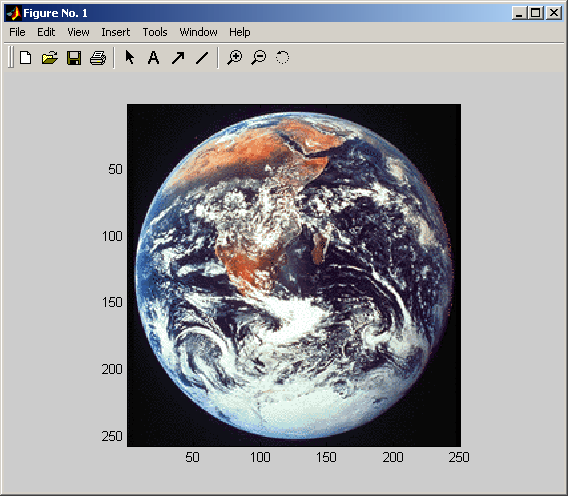
Task: Open the File menu
Action: (x=17, y=32)
